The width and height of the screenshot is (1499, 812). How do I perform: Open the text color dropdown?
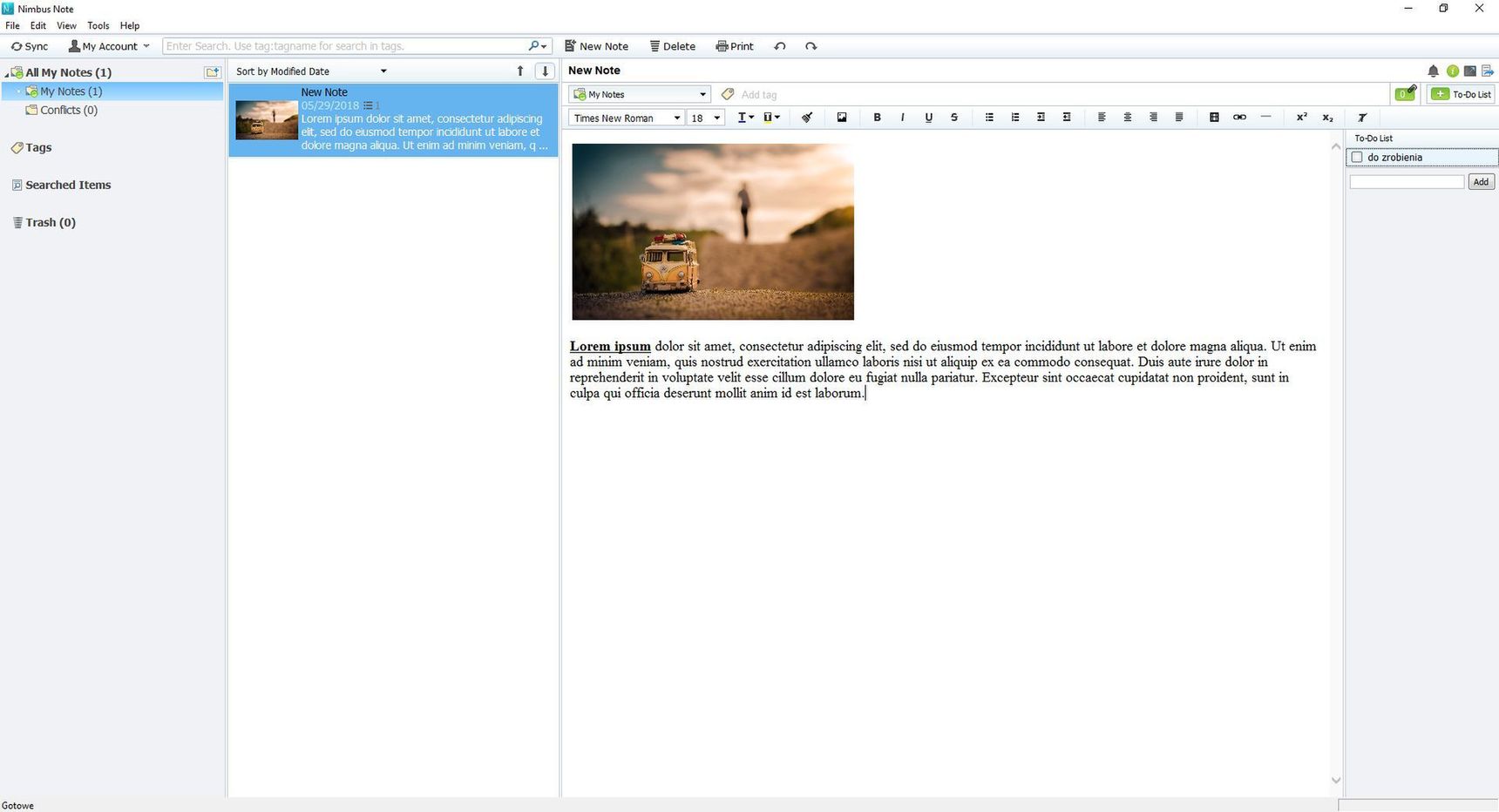coord(746,118)
